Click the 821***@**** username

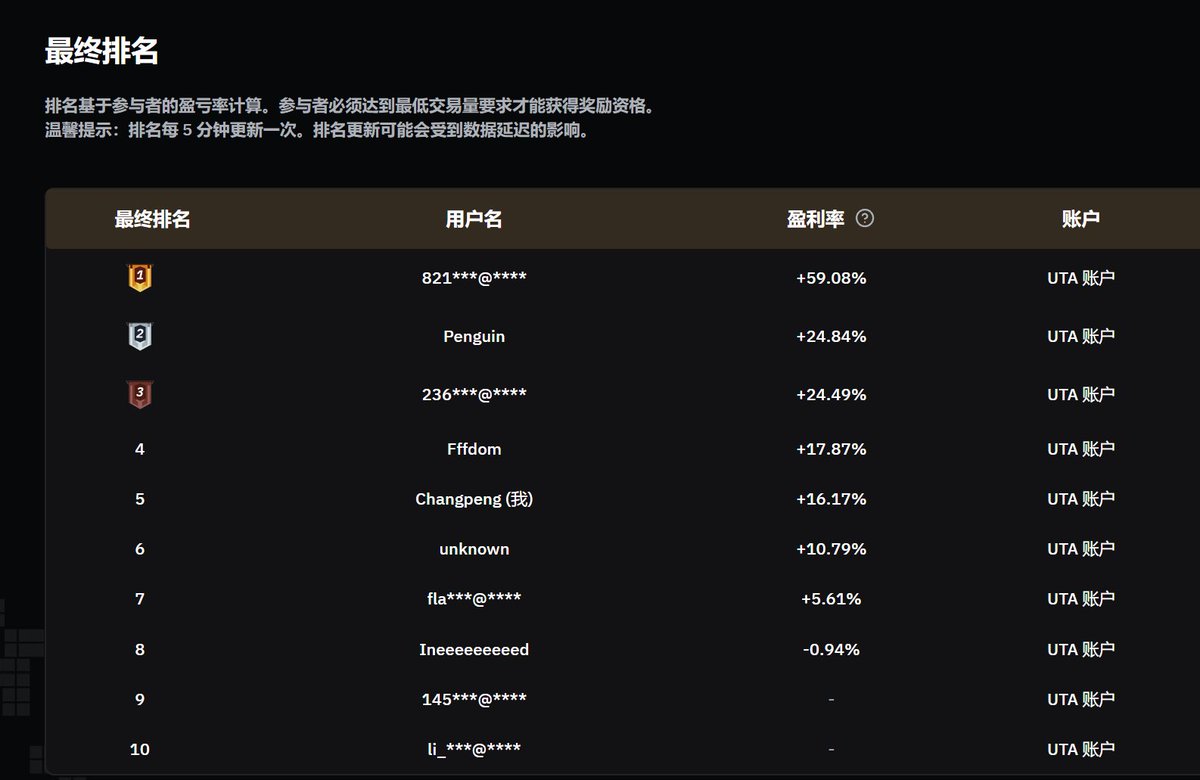(x=474, y=279)
